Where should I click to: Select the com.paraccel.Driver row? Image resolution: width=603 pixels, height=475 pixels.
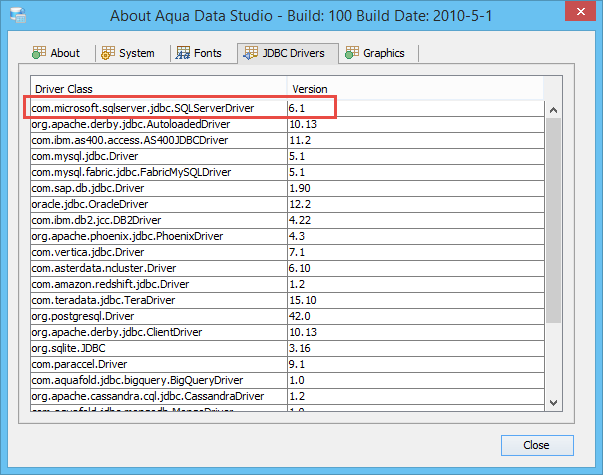287,364
